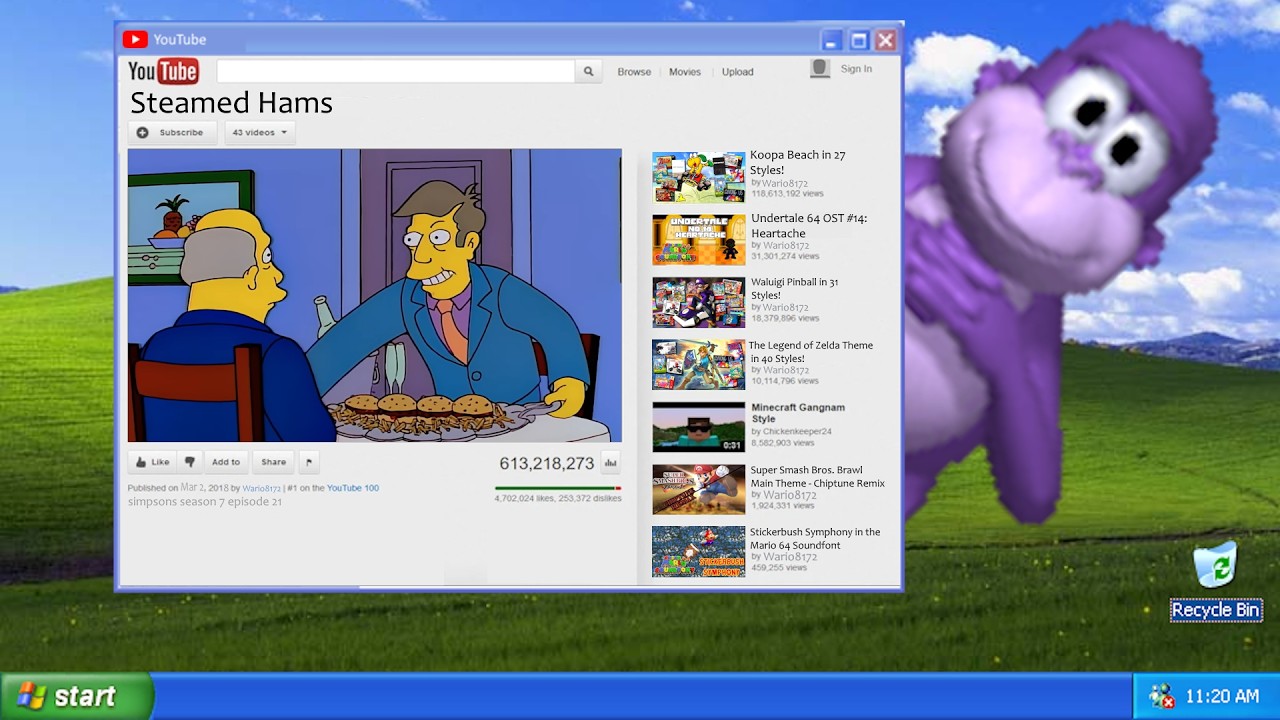Open the Windows start menu
1280x720 pixels.
[x=76, y=696]
